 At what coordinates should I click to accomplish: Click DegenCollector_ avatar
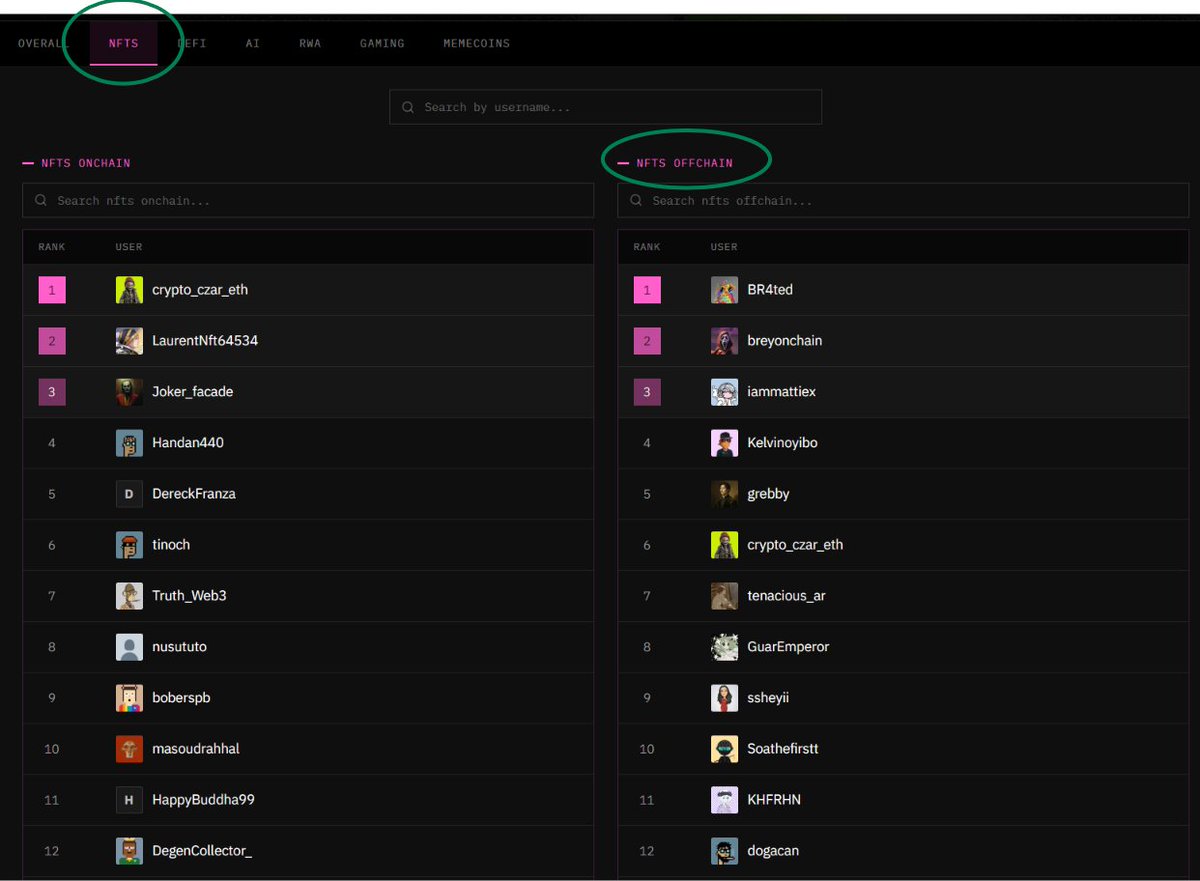pyautogui.click(x=129, y=851)
